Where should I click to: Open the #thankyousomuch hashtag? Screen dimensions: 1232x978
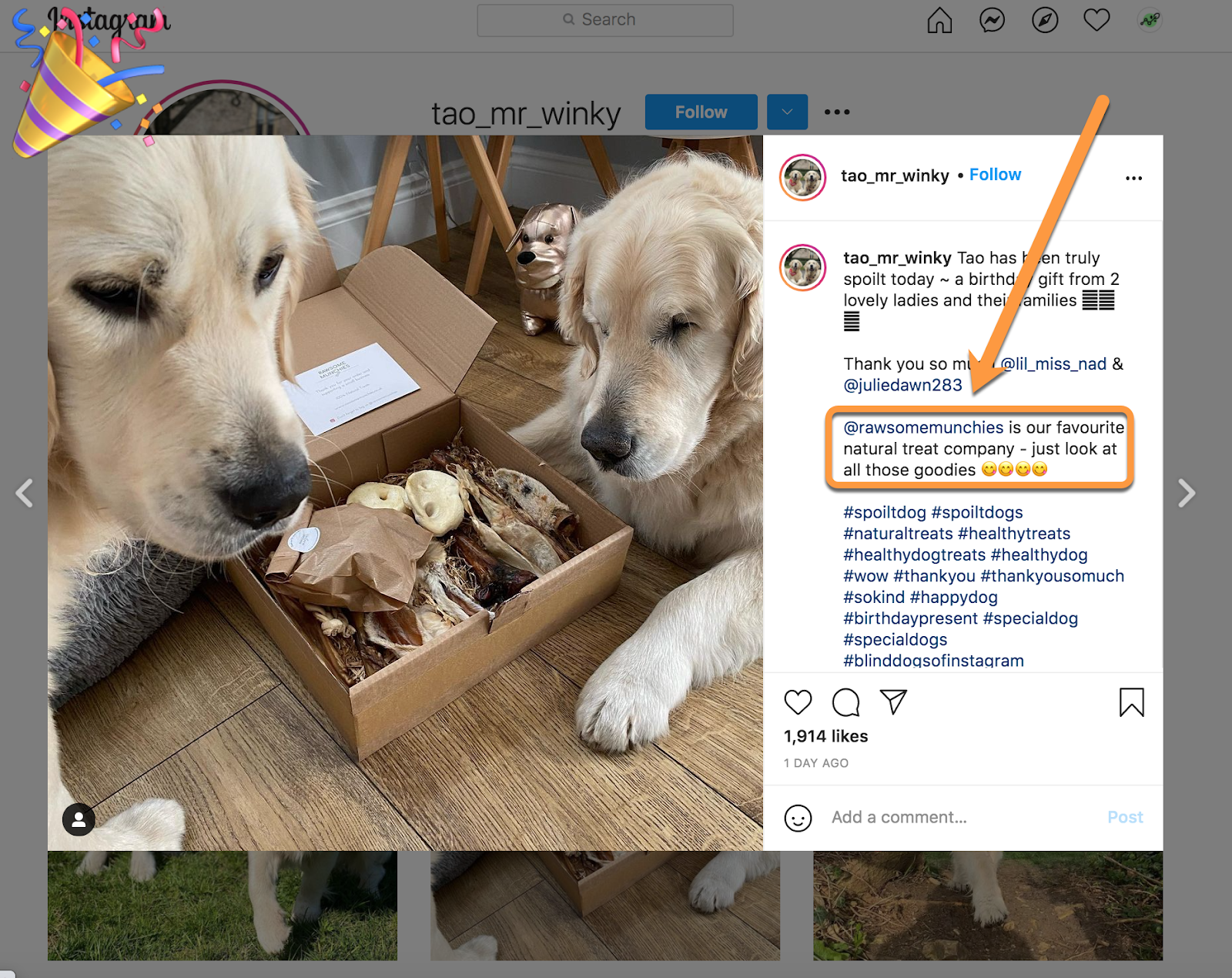pos(1052,576)
